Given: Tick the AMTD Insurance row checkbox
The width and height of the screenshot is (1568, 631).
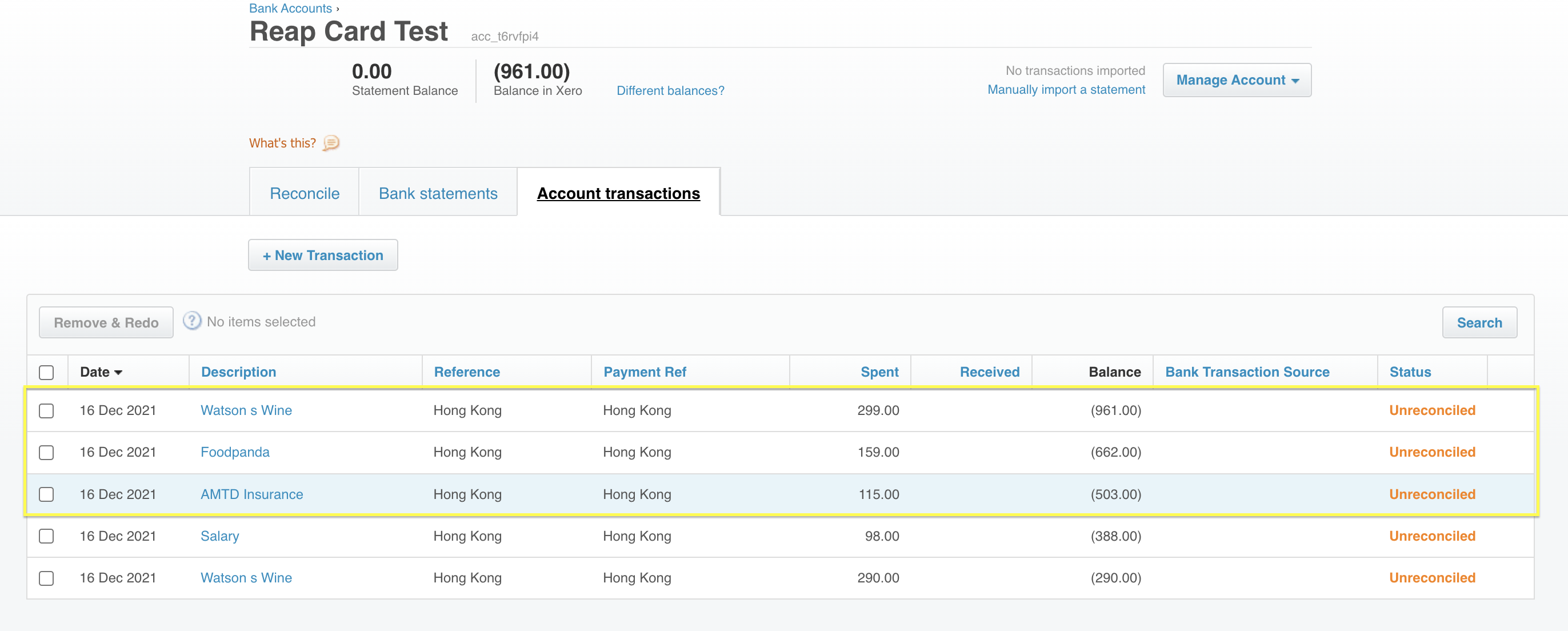Looking at the screenshot, I should coord(46,494).
